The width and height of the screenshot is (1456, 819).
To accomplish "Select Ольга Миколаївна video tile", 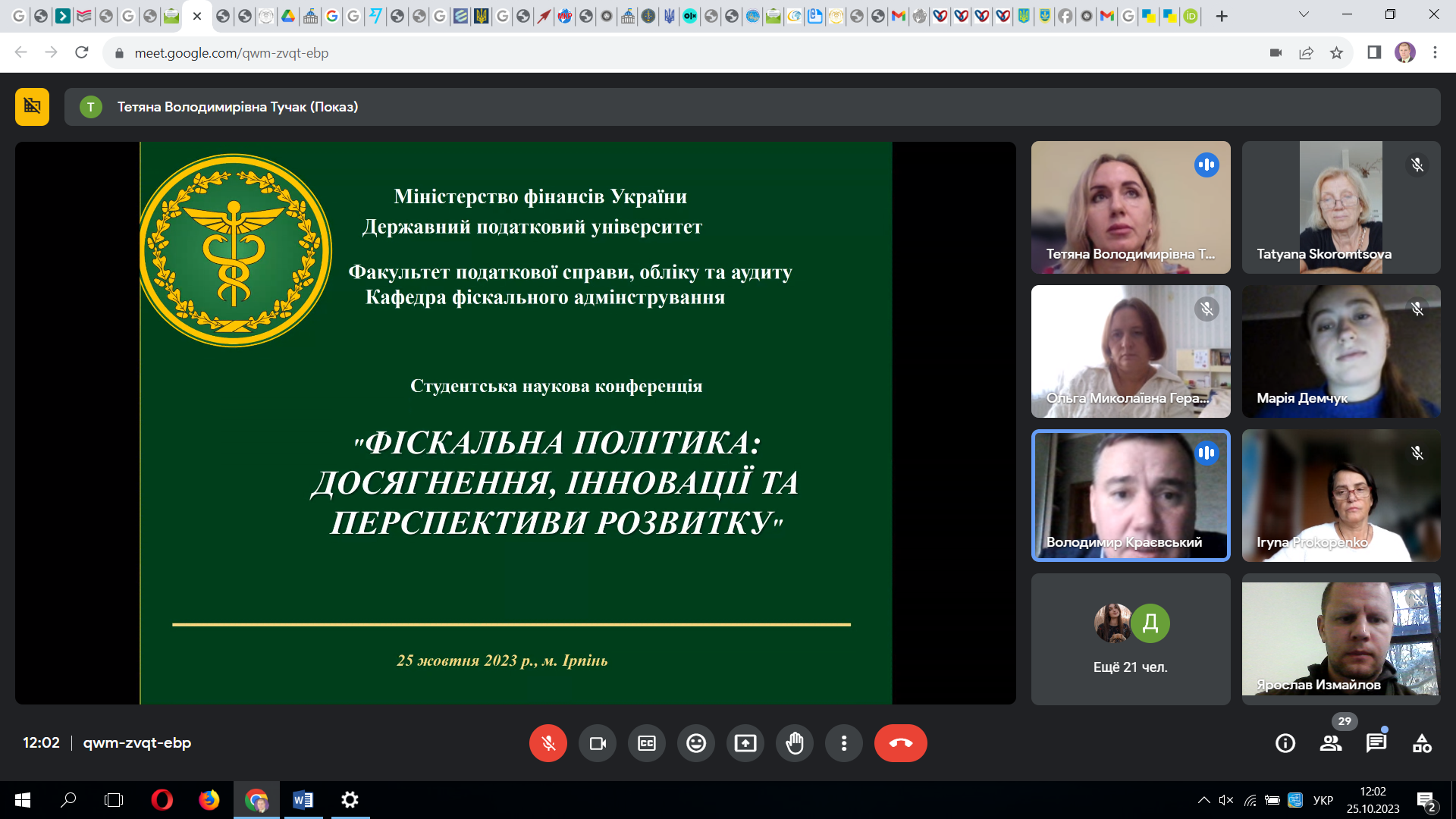I will pyautogui.click(x=1131, y=351).
